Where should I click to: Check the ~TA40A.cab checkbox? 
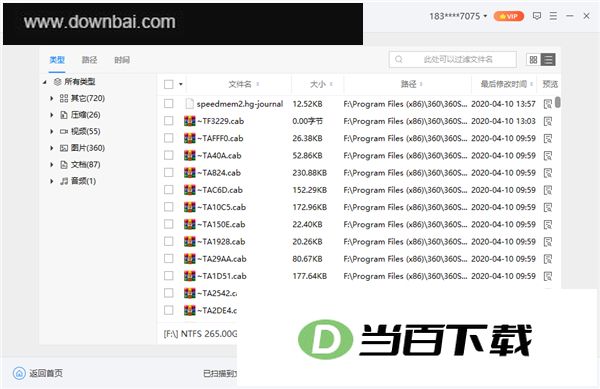click(168, 155)
